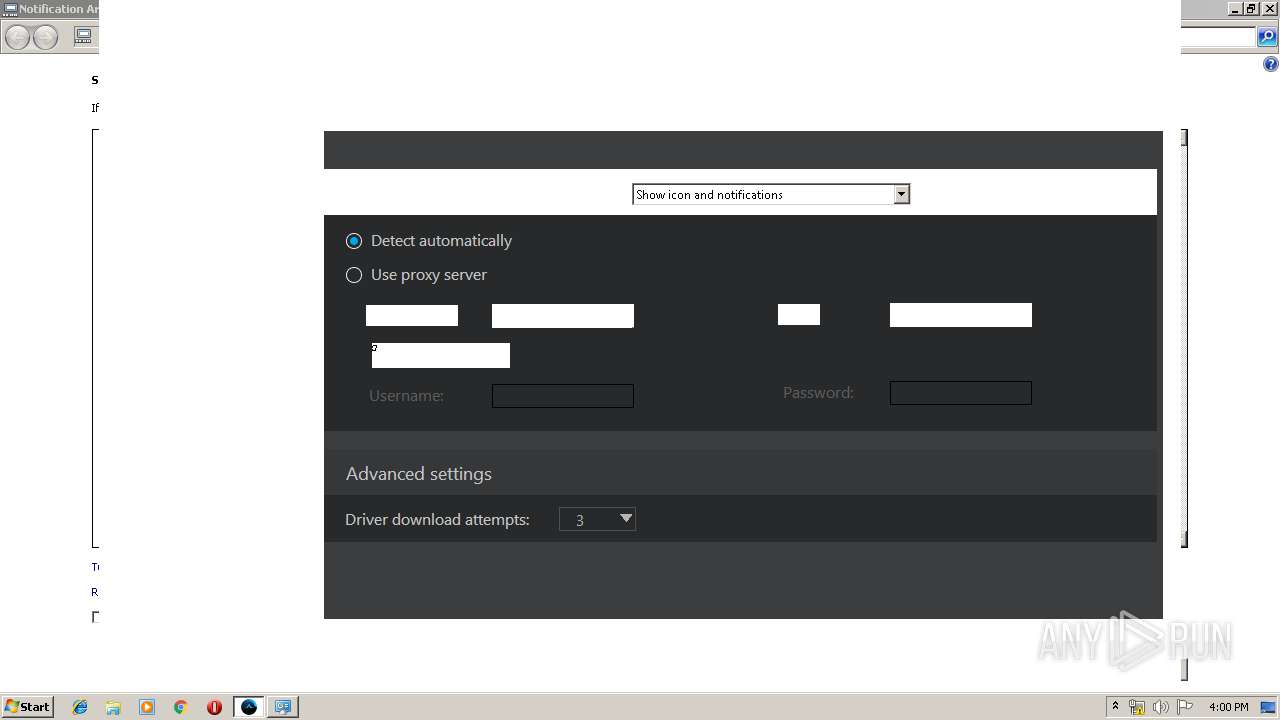Click the network status tray icon
The width and height of the screenshot is (1280, 720).
(x=1137, y=707)
